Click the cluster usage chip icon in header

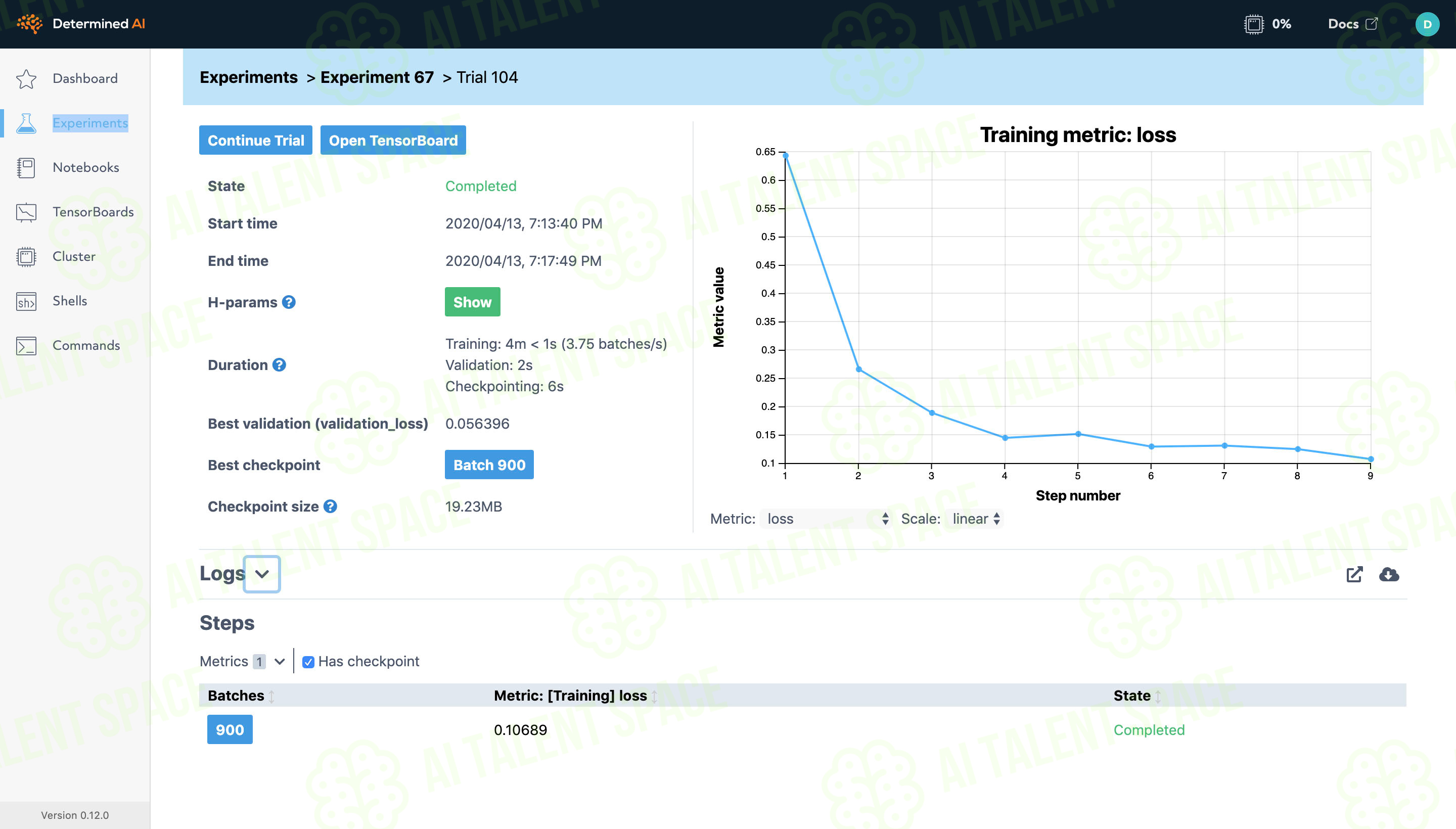(1253, 24)
